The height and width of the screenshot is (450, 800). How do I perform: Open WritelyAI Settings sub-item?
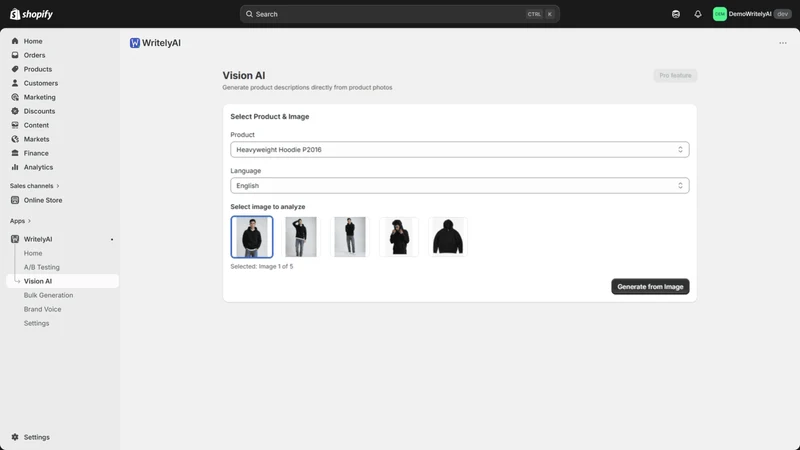pos(37,323)
